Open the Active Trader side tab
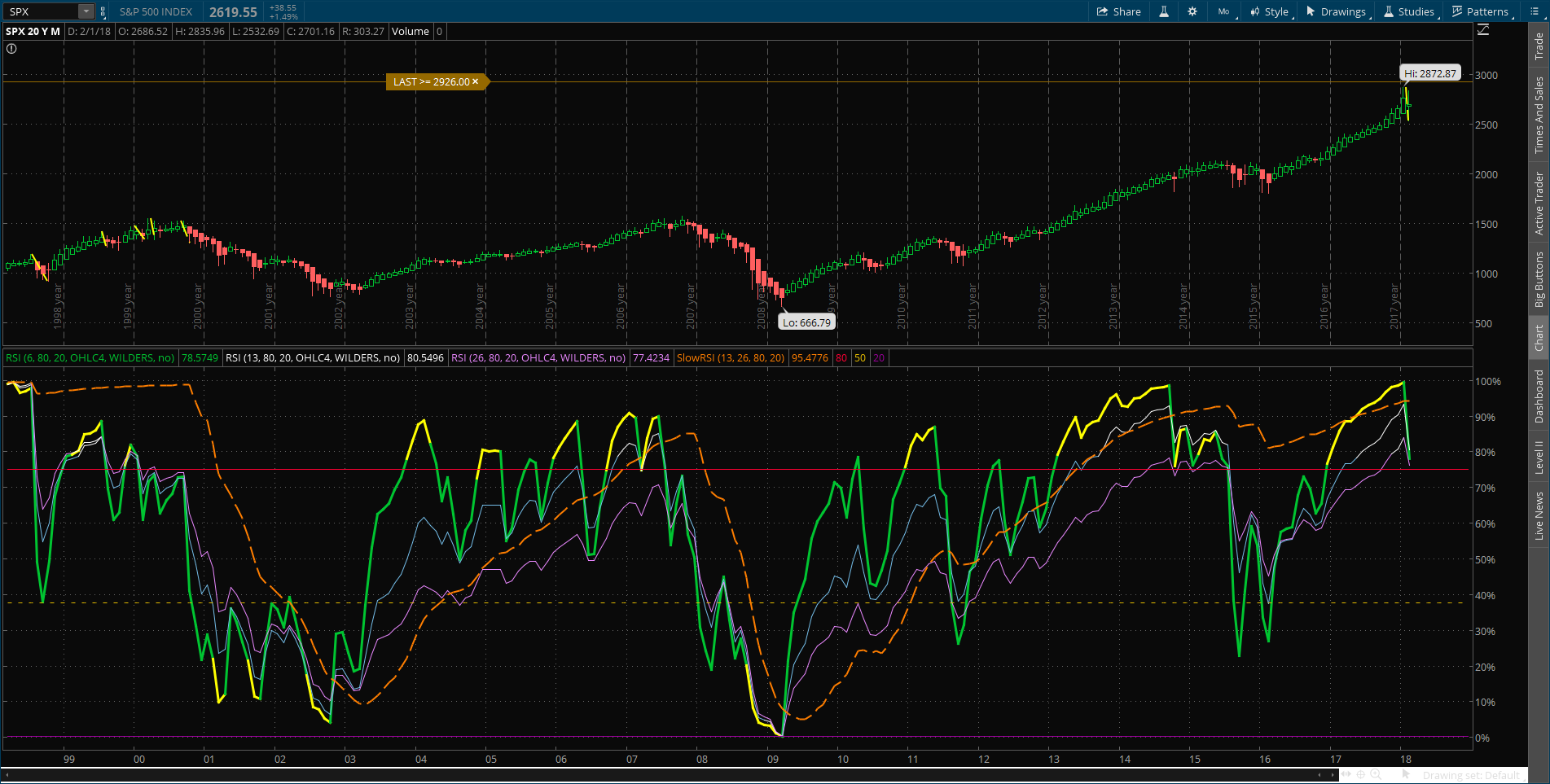Image resolution: width=1550 pixels, height=784 pixels. [x=1539, y=204]
